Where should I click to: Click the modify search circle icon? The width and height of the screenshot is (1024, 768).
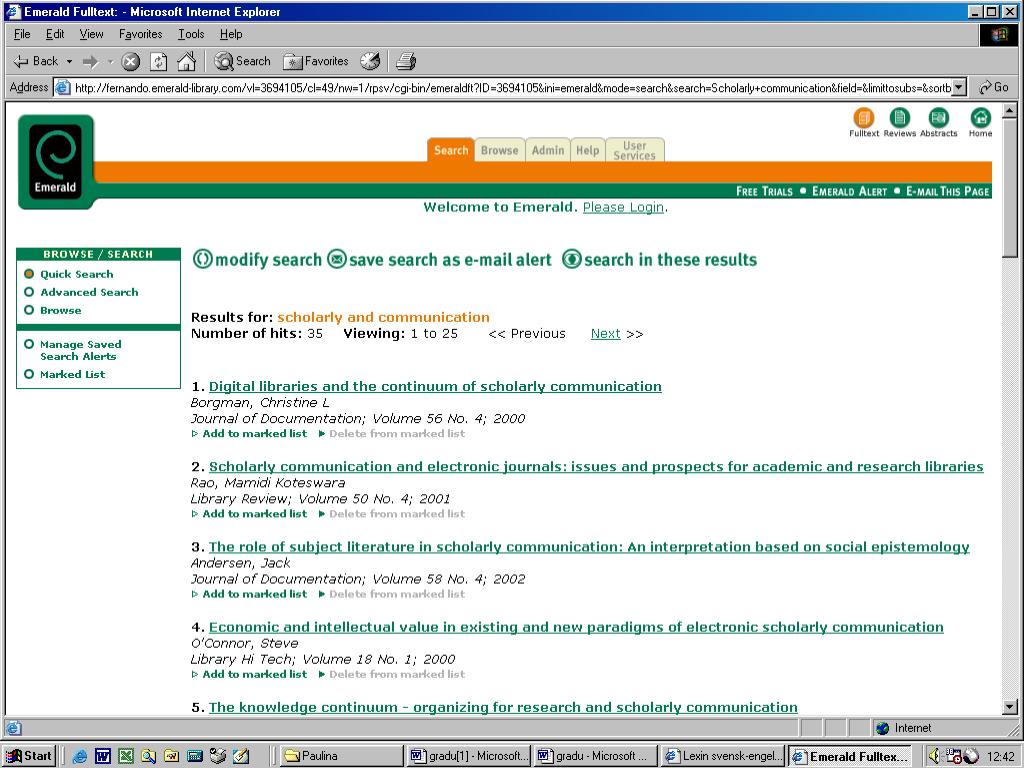click(202, 259)
